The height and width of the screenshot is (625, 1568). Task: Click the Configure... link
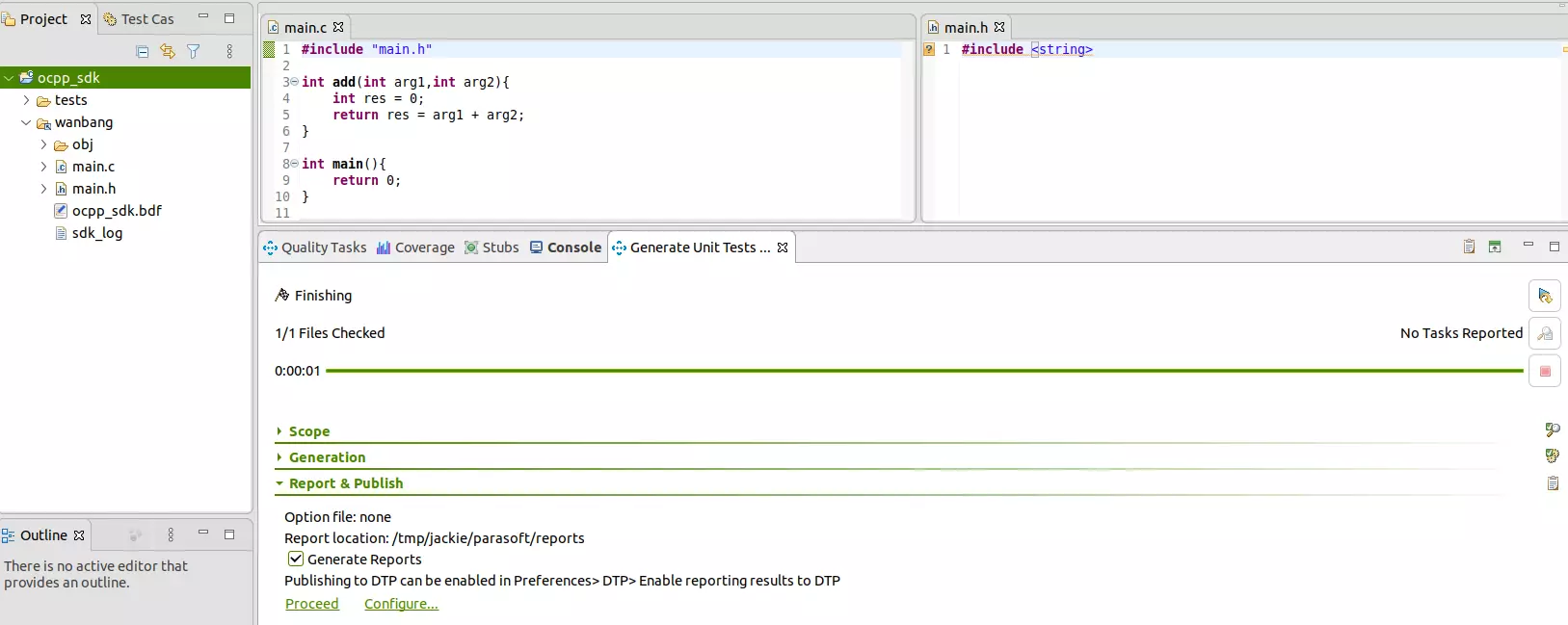(401, 604)
